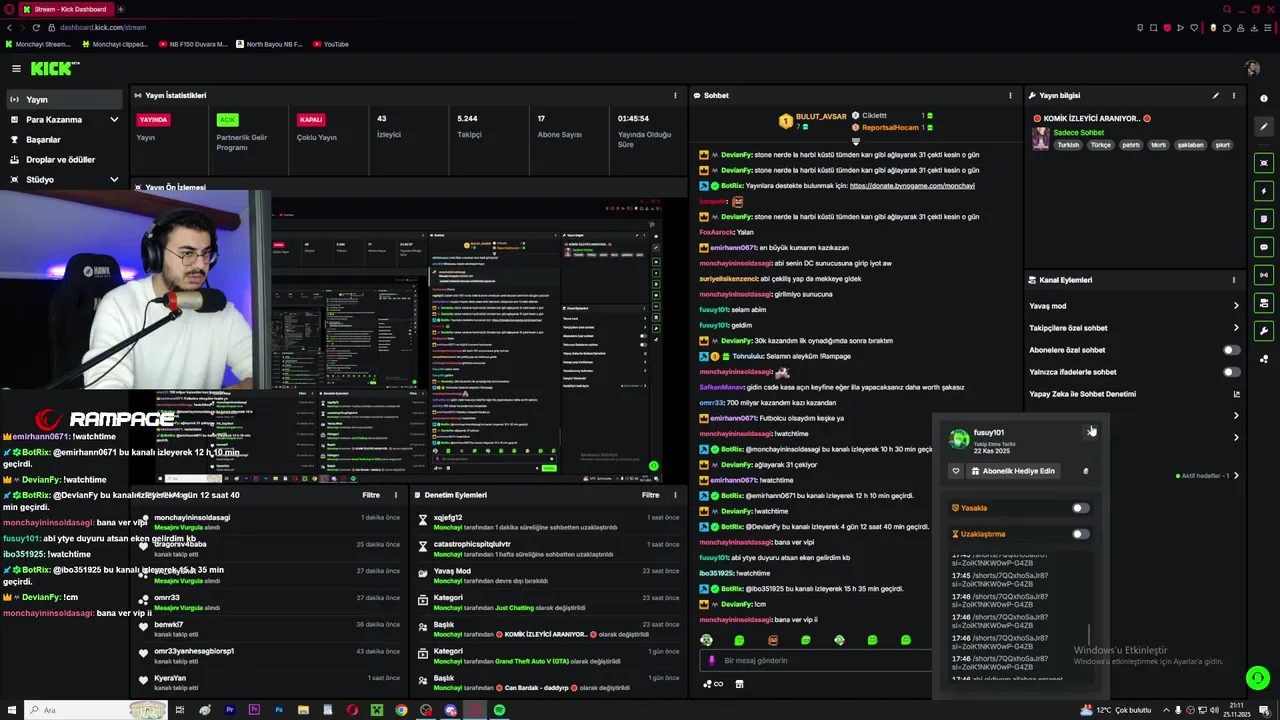The height and width of the screenshot is (720, 1280).
Task: Click benwki7 follow entry in feed
Action: point(270,629)
